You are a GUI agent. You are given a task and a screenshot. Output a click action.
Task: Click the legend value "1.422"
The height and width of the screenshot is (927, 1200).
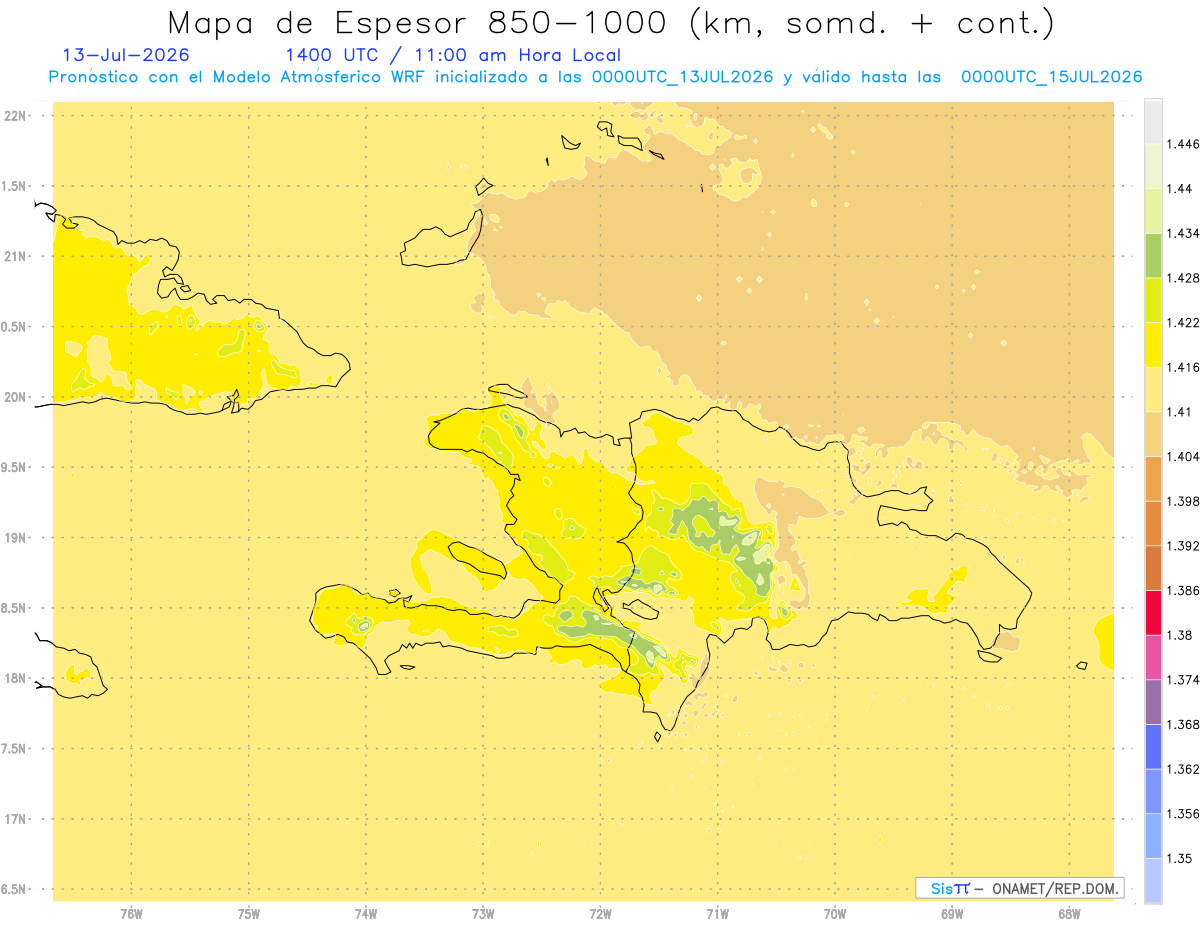1183,322
